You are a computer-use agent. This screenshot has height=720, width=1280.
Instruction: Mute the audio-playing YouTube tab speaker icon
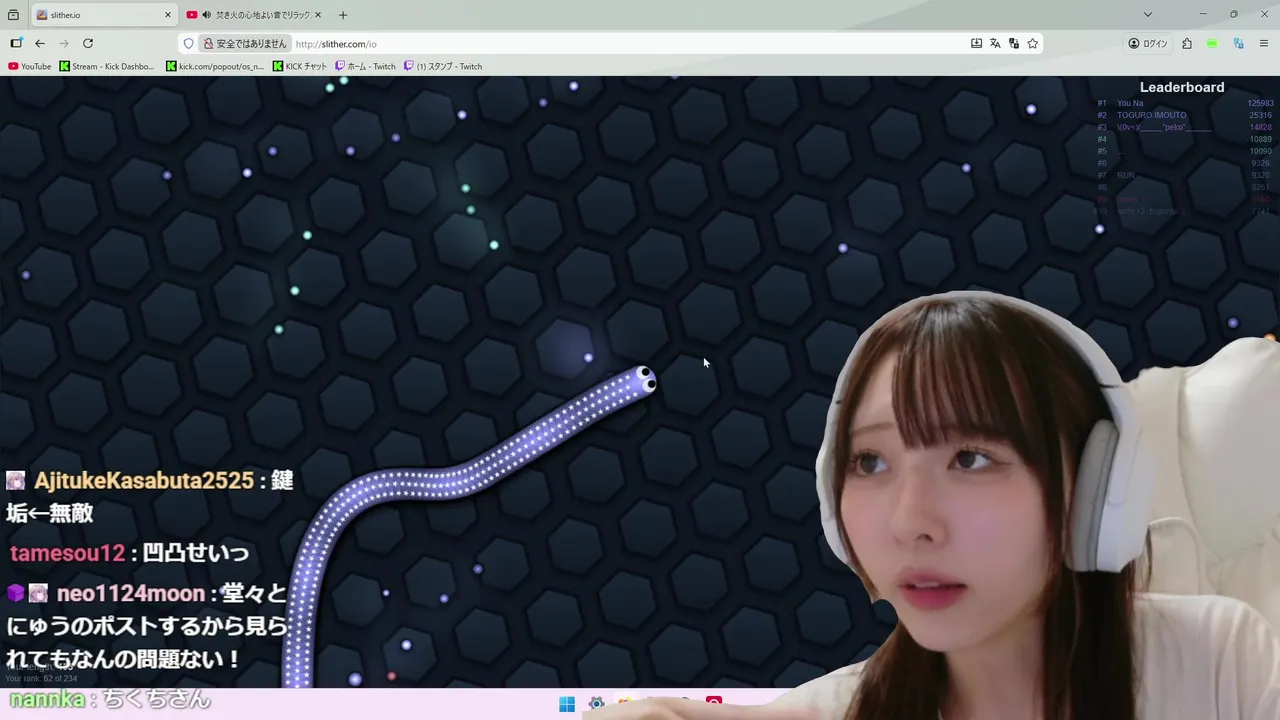point(206,15)
